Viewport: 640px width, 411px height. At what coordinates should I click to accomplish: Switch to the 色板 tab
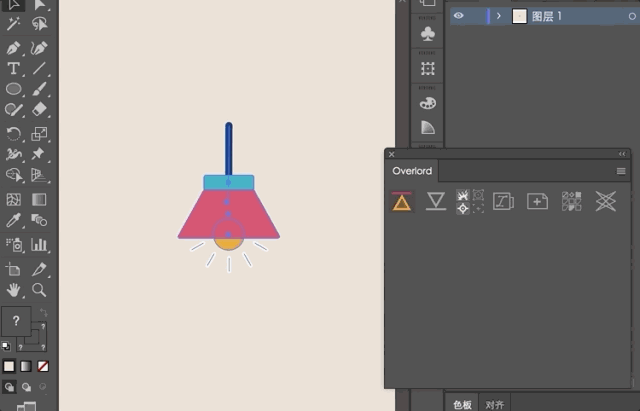[462, 404]
